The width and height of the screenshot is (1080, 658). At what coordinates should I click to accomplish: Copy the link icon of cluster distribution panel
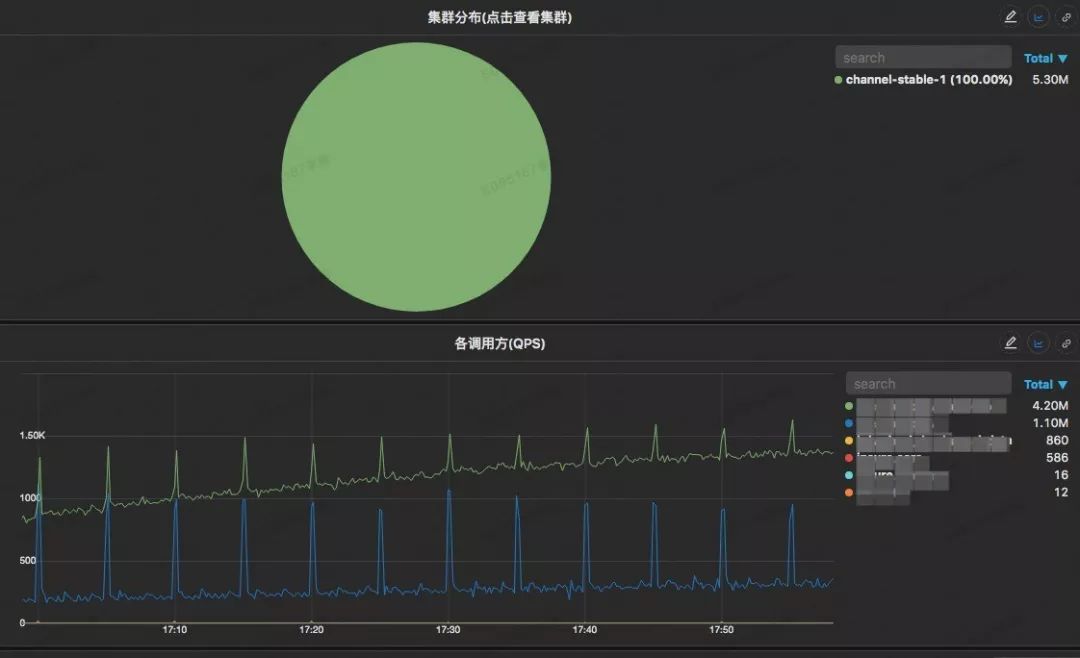(x=1066, y=17)
